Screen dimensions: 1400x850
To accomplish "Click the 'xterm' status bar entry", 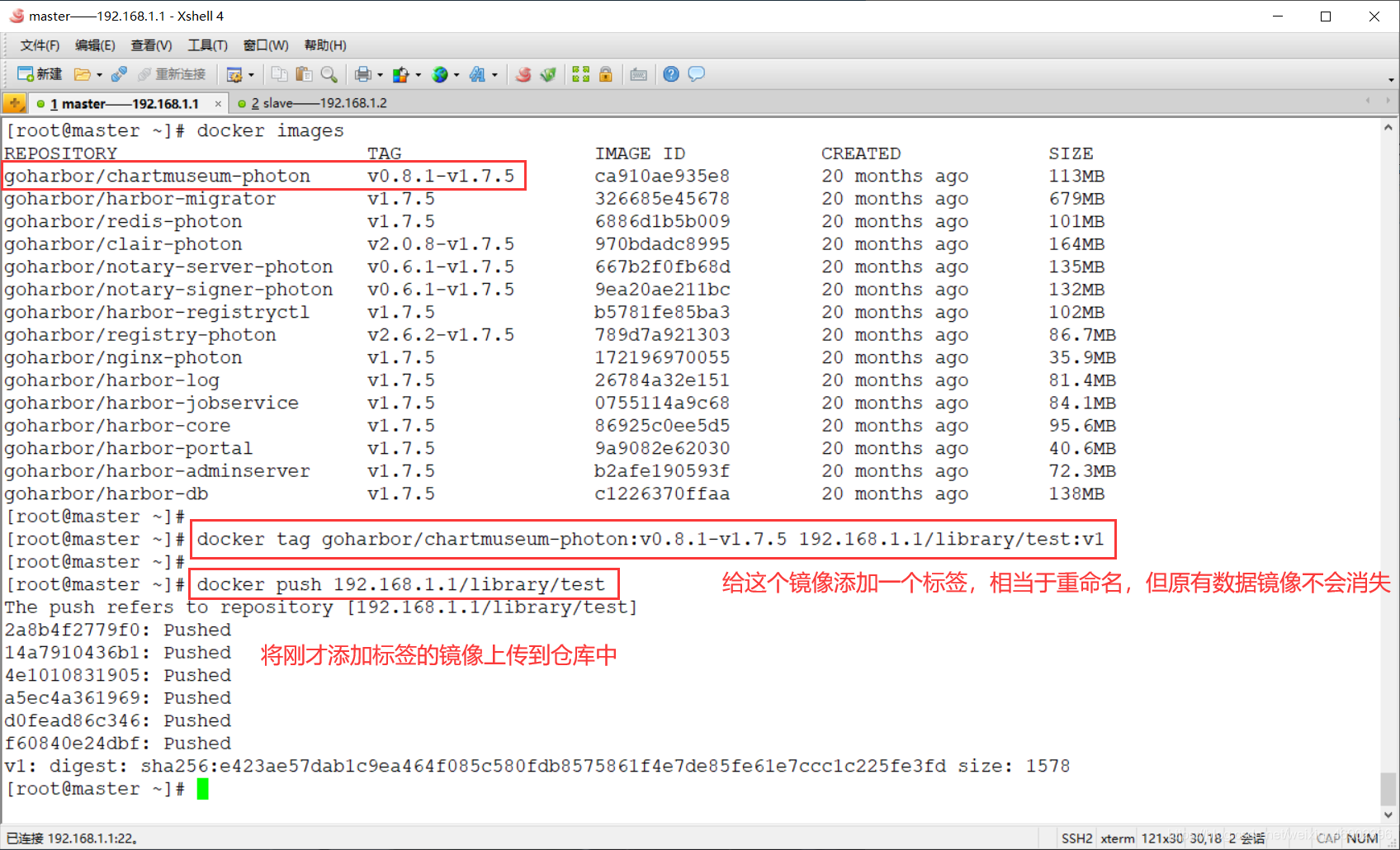I will click(x=1118, y=838).
